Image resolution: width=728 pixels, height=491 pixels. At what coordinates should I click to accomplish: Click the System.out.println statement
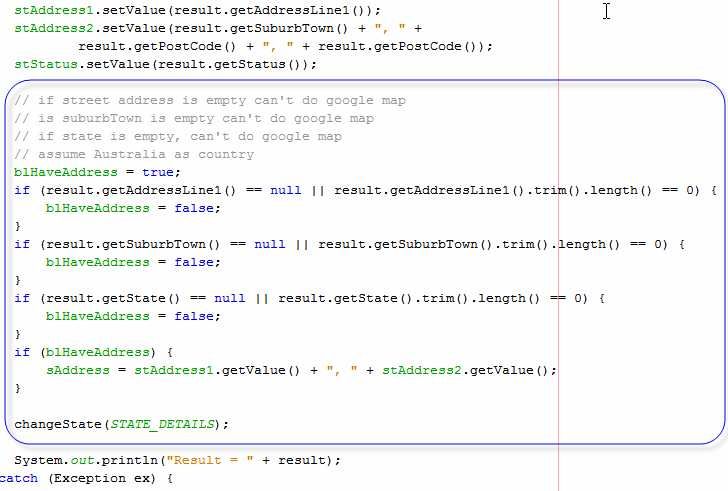click(x=177, y=460)
